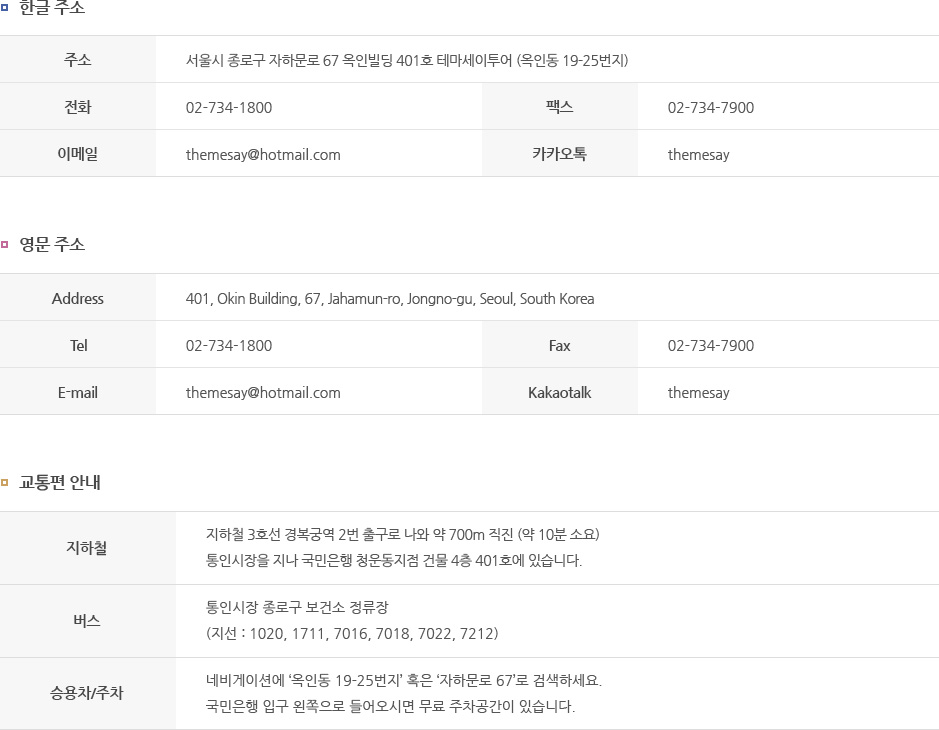Select the Korean address text 서울시 종로구 자하문로 67

pyautogui.click(x=262, y=60)
